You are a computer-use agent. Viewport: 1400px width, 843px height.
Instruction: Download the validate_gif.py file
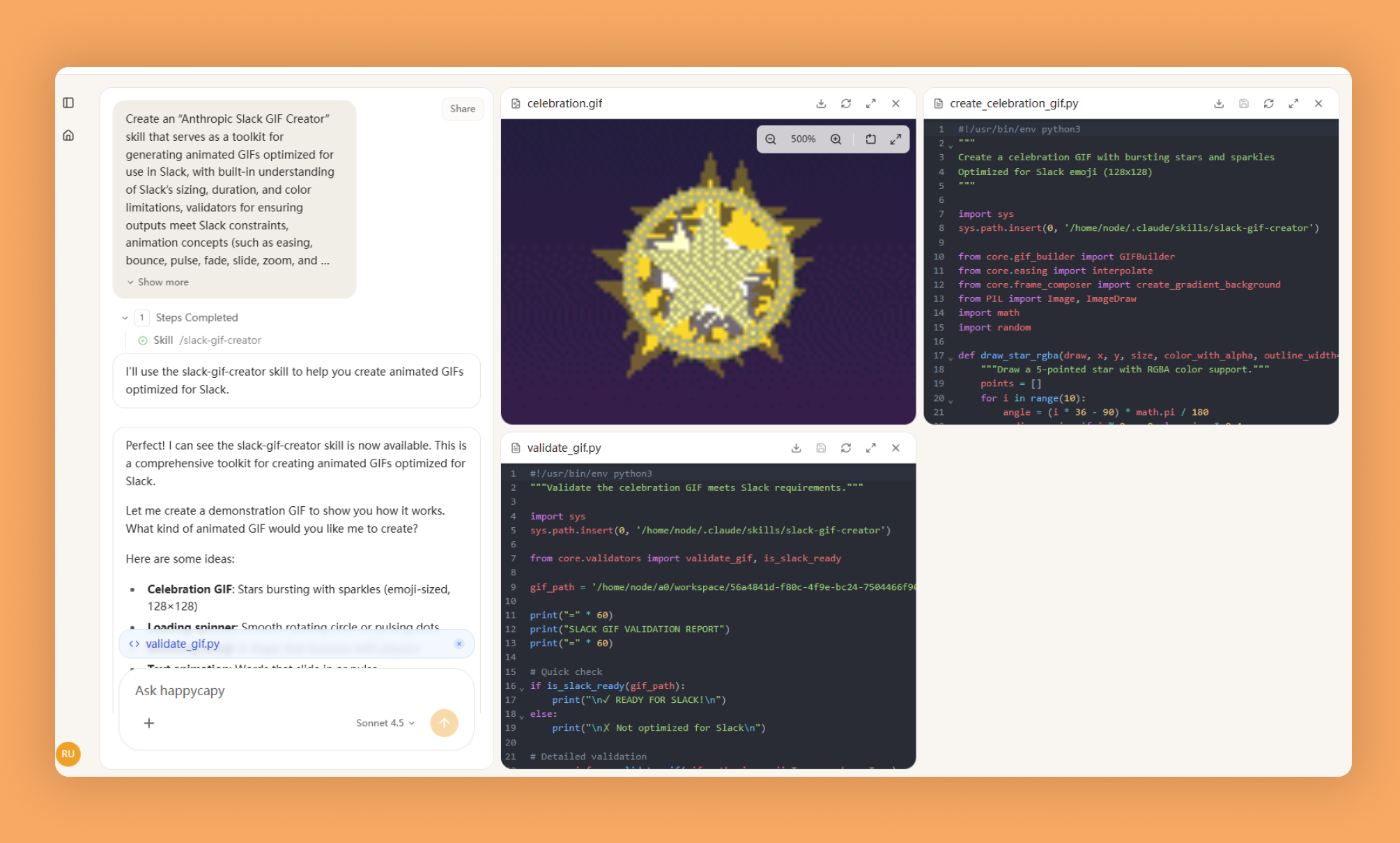pyautogui.click(x=796, y=448)
